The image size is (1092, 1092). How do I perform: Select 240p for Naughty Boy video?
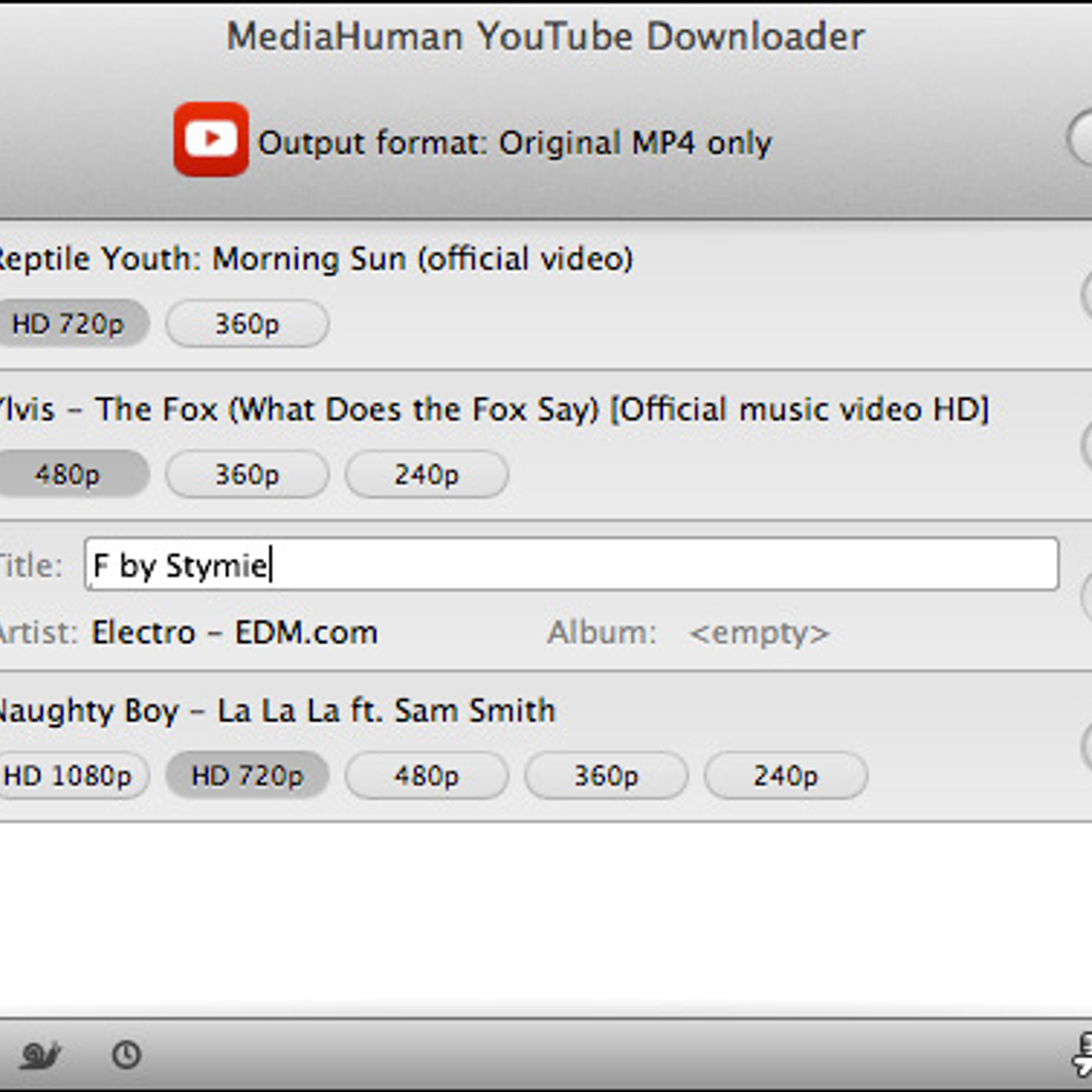pyautogui.click(x=786, y=775)
